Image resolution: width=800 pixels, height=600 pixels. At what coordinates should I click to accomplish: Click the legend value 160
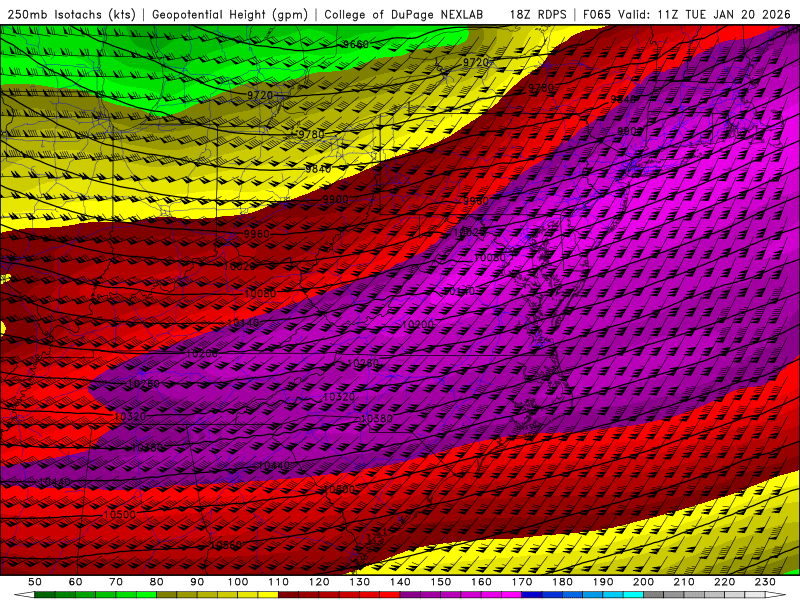click(x=481, y=582)
